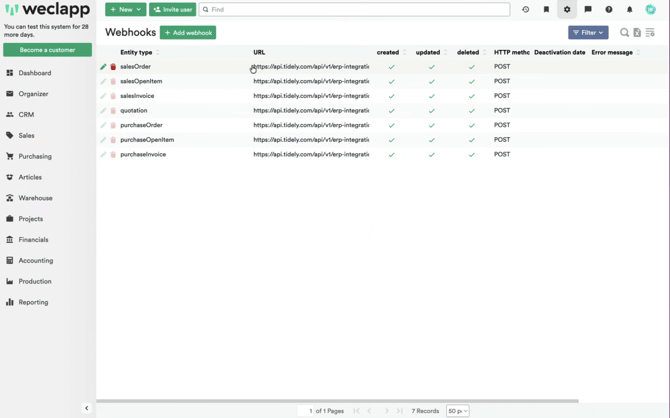Click the Find search field
Screen dimensions: 670x418
click(355, 10)
